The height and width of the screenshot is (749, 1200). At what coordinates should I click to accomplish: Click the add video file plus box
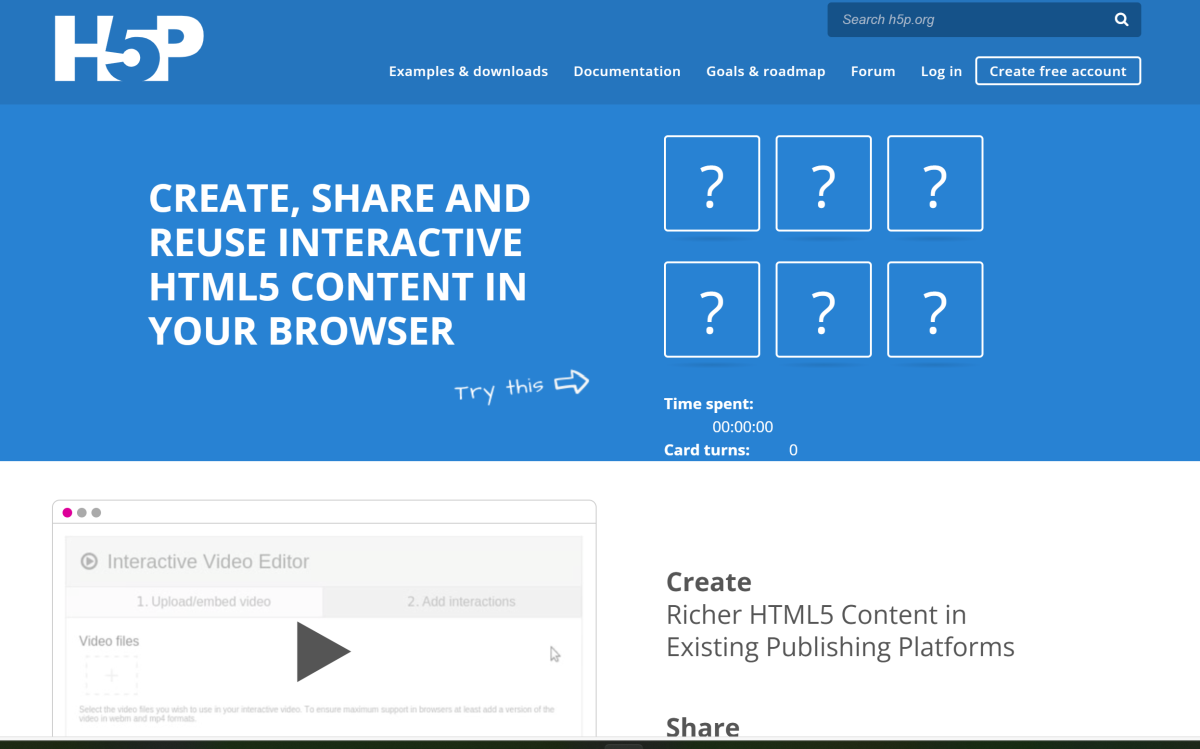click(x=111, y=676)
